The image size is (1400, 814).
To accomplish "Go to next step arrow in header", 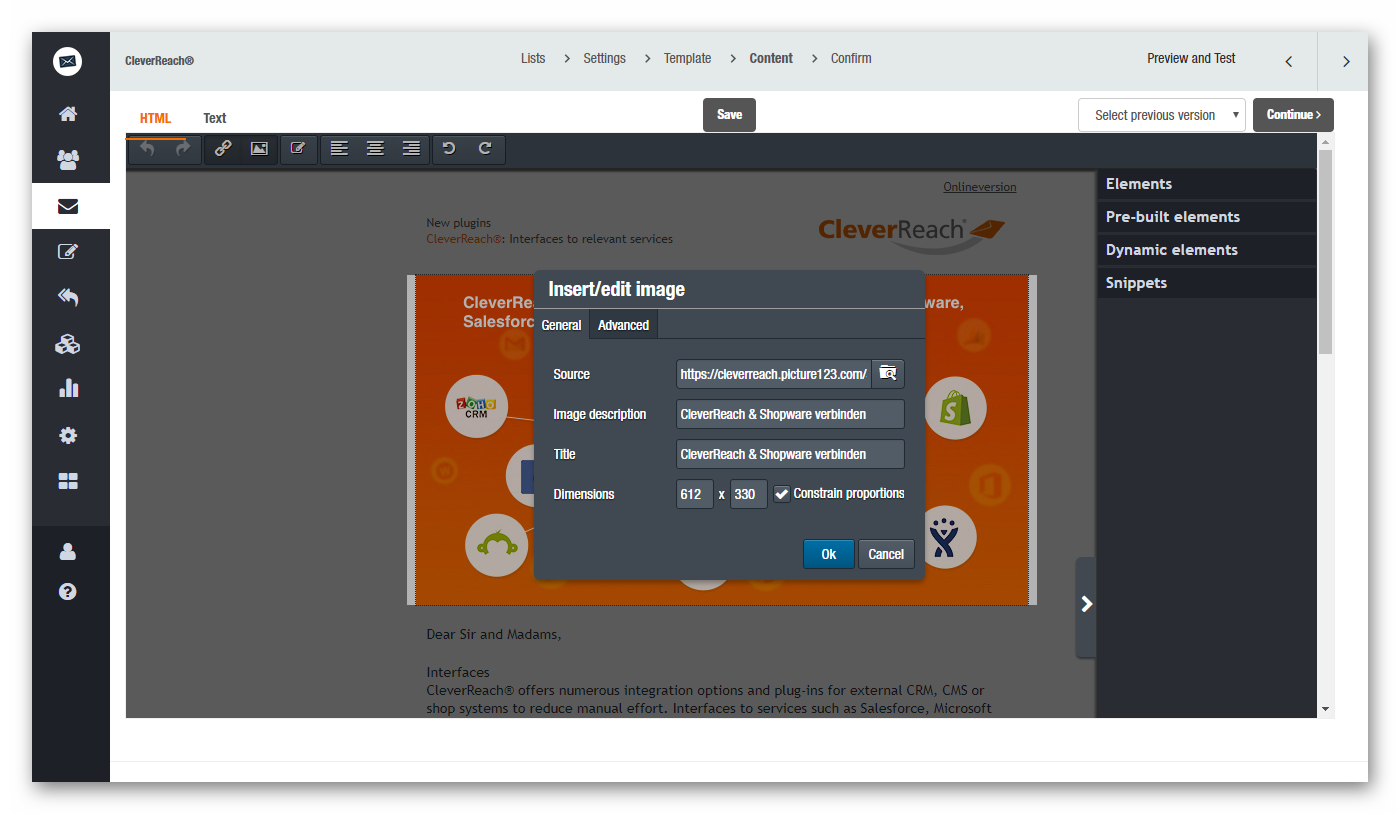I will point(1346,61).
